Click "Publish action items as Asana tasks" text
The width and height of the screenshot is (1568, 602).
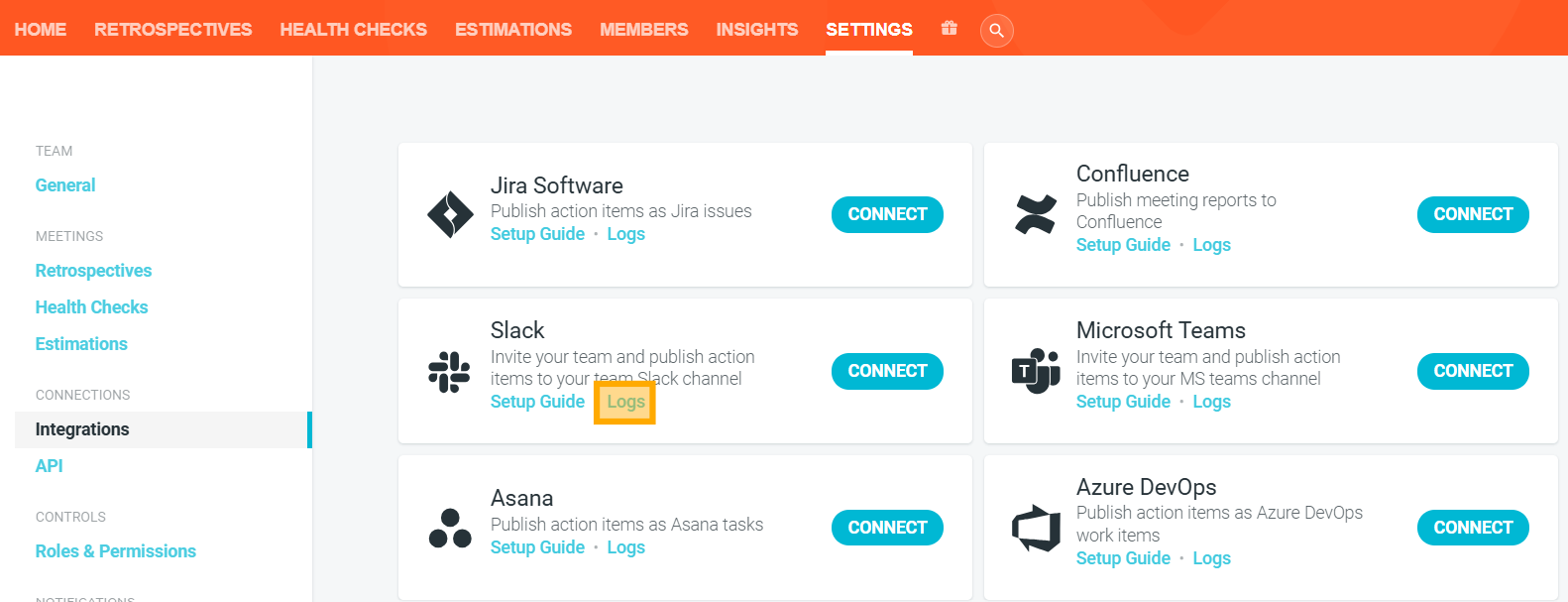[x=627, y=525]
